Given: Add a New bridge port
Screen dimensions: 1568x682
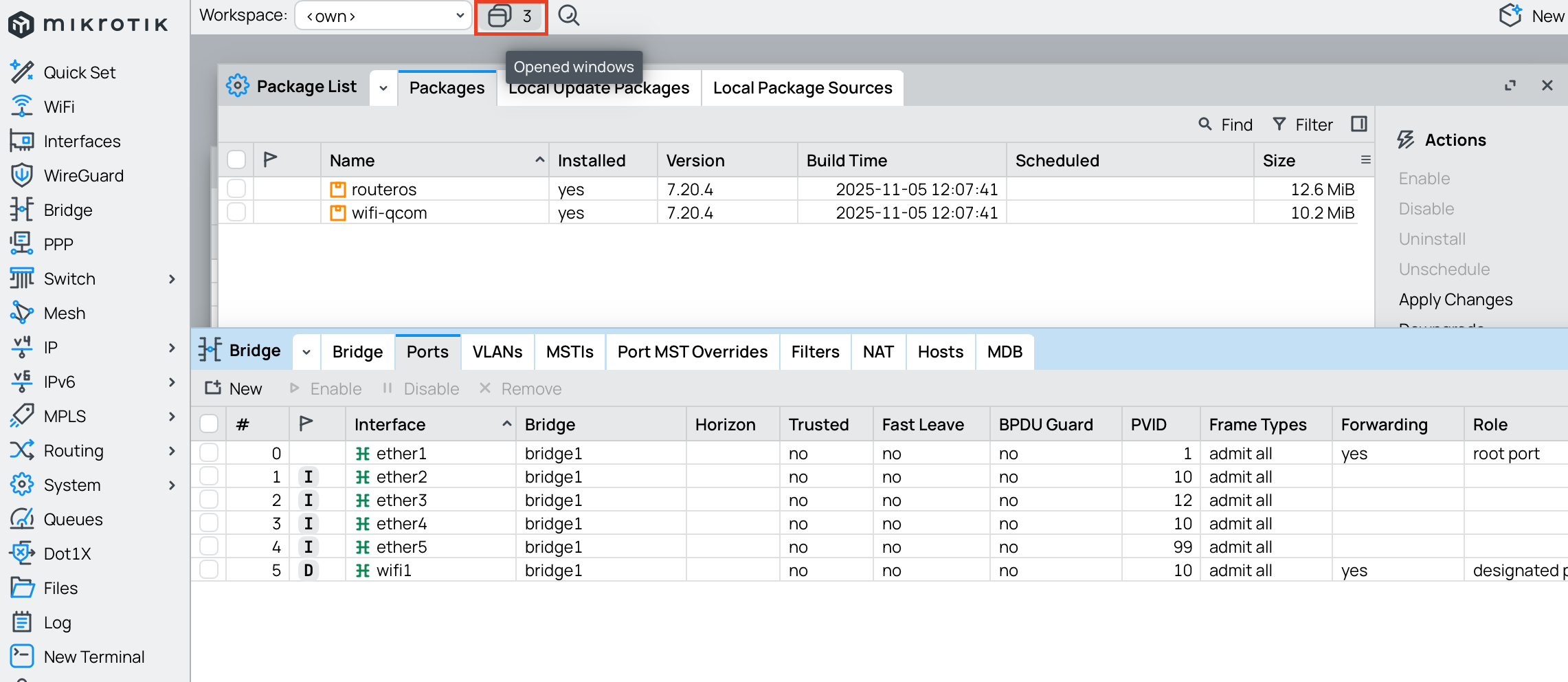Looking at the screenshot, I should 234,388.
